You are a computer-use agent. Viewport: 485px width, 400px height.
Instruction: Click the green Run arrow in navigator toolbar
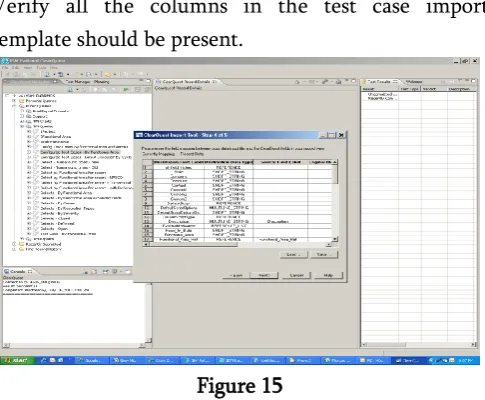[x=126, y=89]
